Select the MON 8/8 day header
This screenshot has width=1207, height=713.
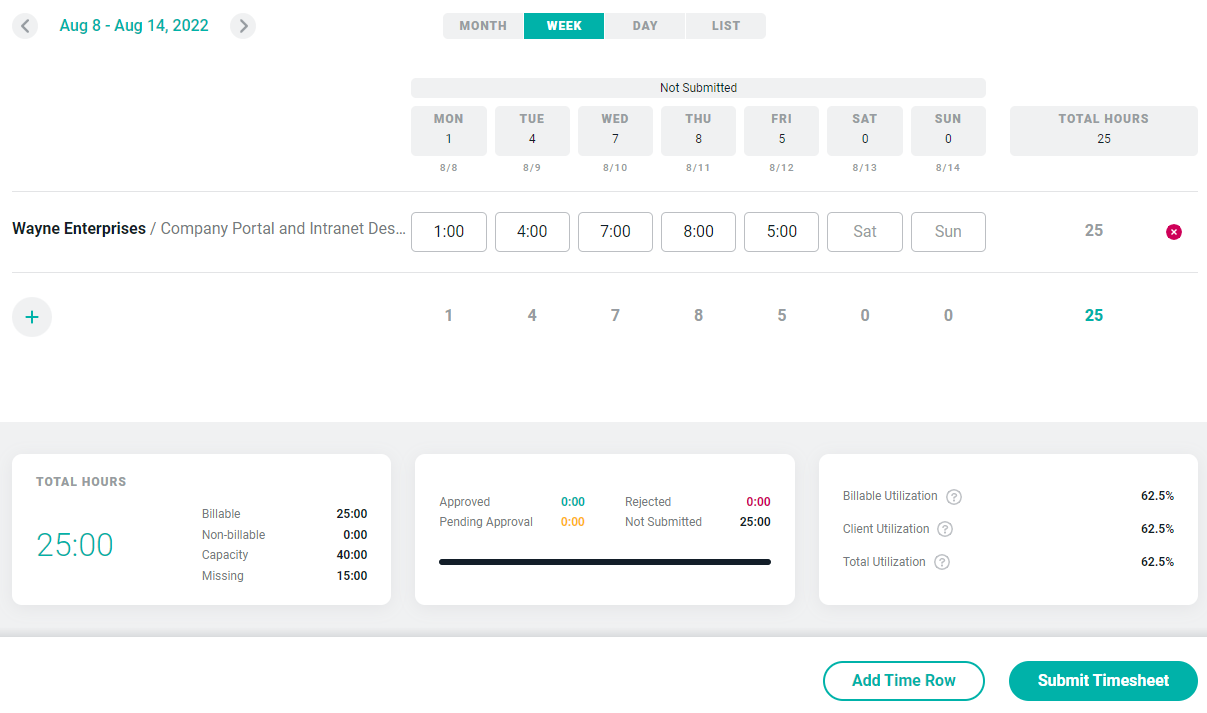pyautogui.click(x=449, y=131)
